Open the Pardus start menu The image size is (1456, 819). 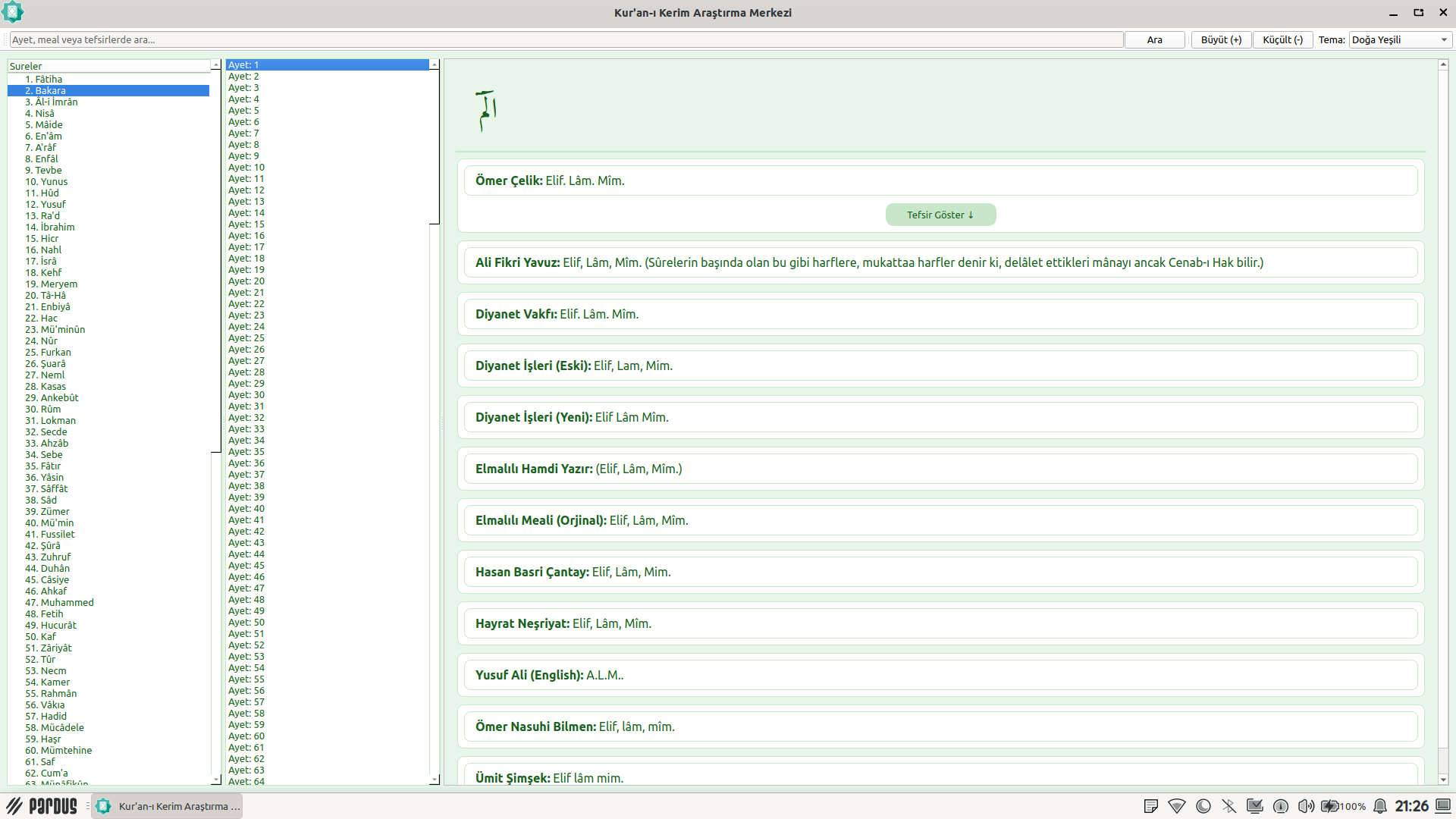click(42, 806)
